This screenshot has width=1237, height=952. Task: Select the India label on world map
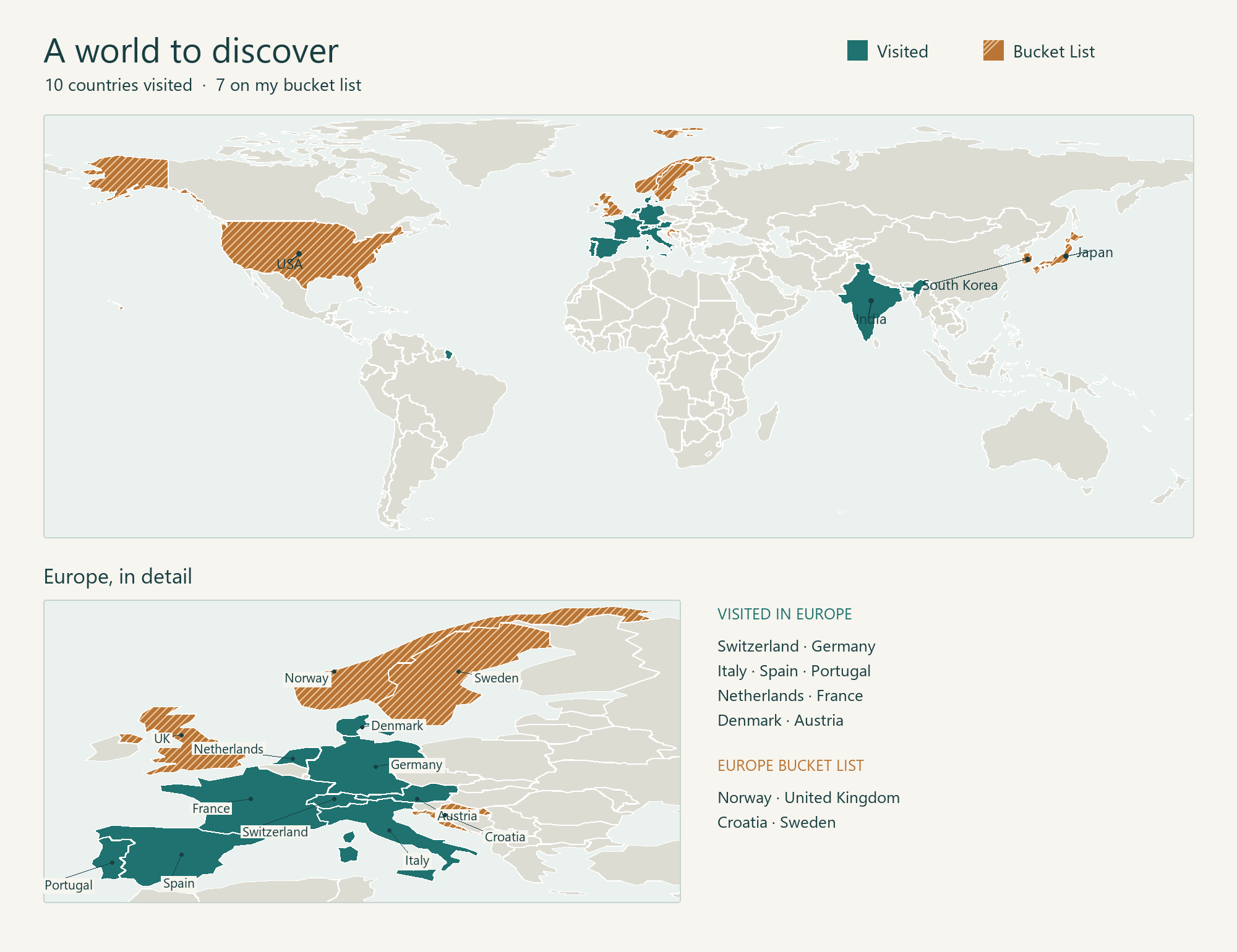coord(871,320)
